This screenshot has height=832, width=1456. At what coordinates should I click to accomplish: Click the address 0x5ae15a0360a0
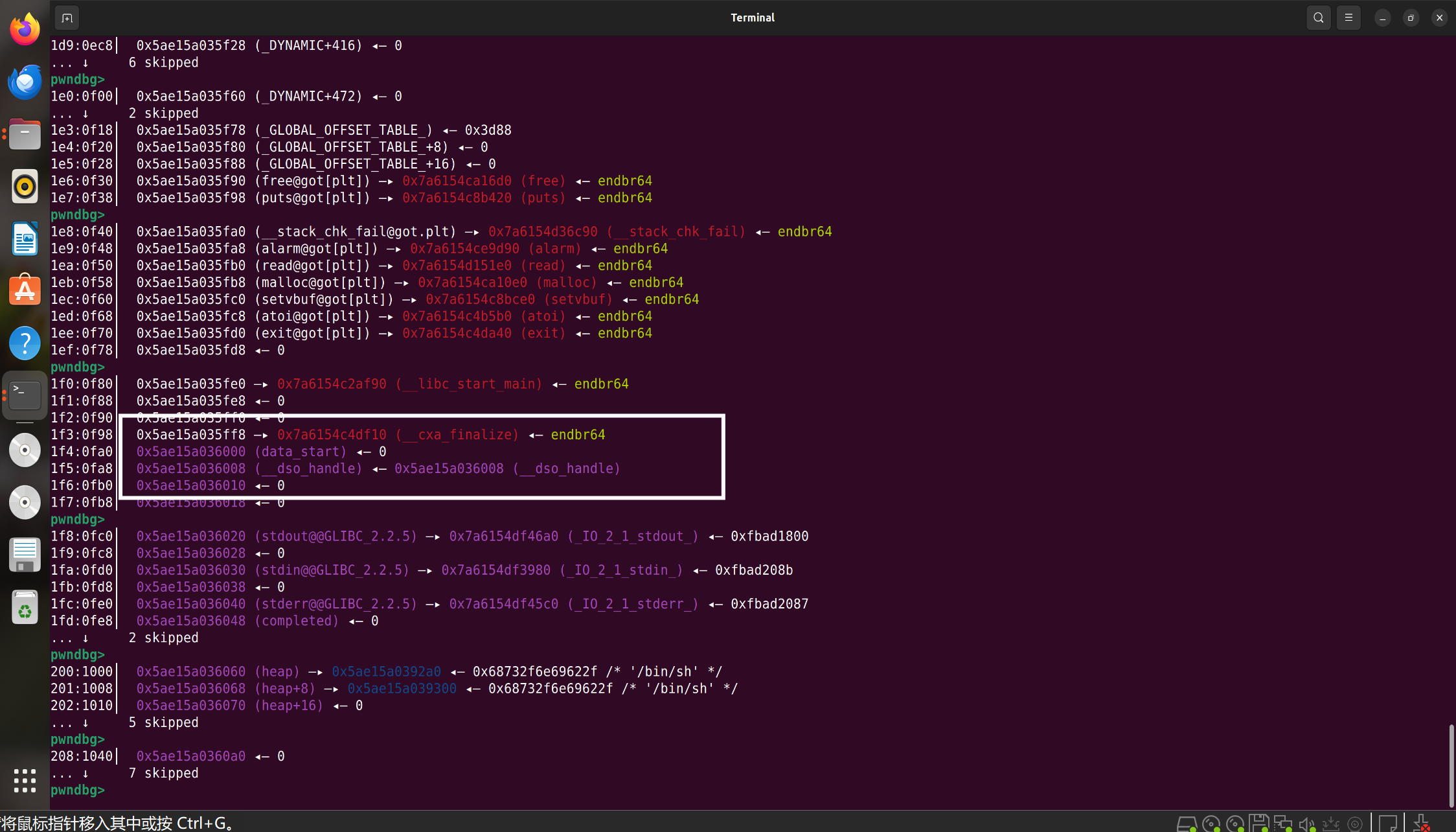coord(191,756)
